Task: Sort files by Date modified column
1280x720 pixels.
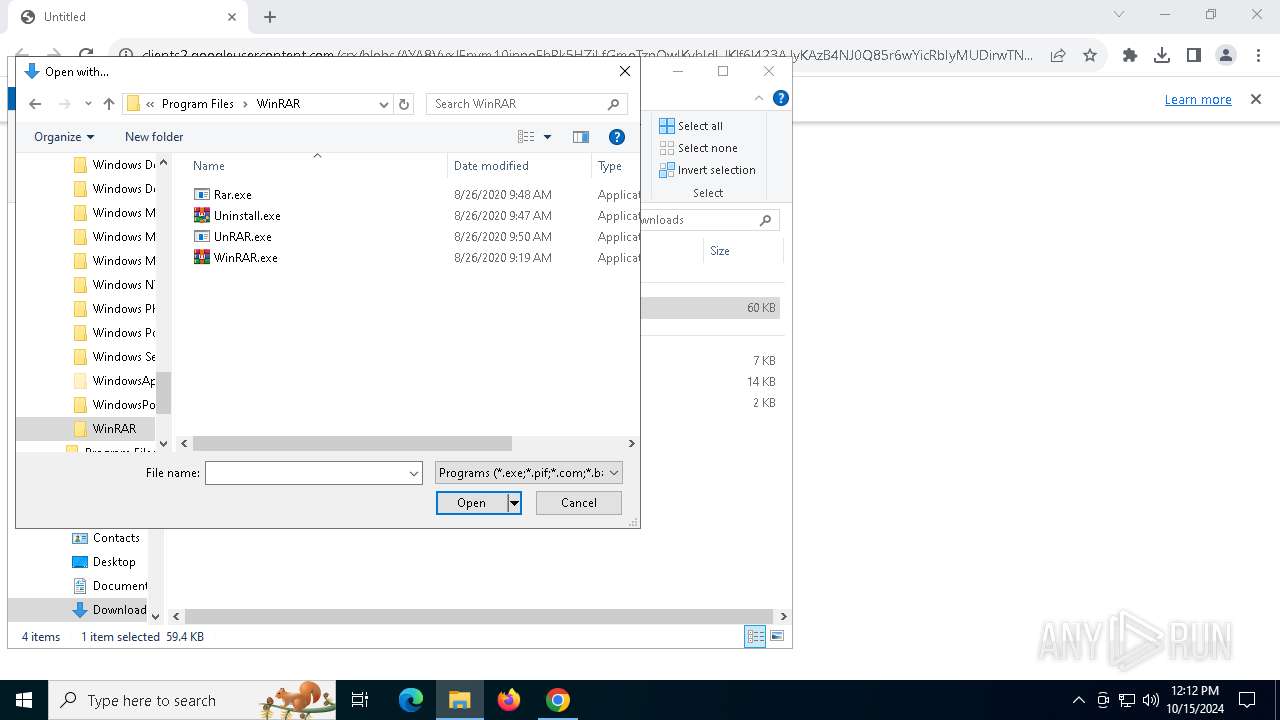Action: [519, 166]
